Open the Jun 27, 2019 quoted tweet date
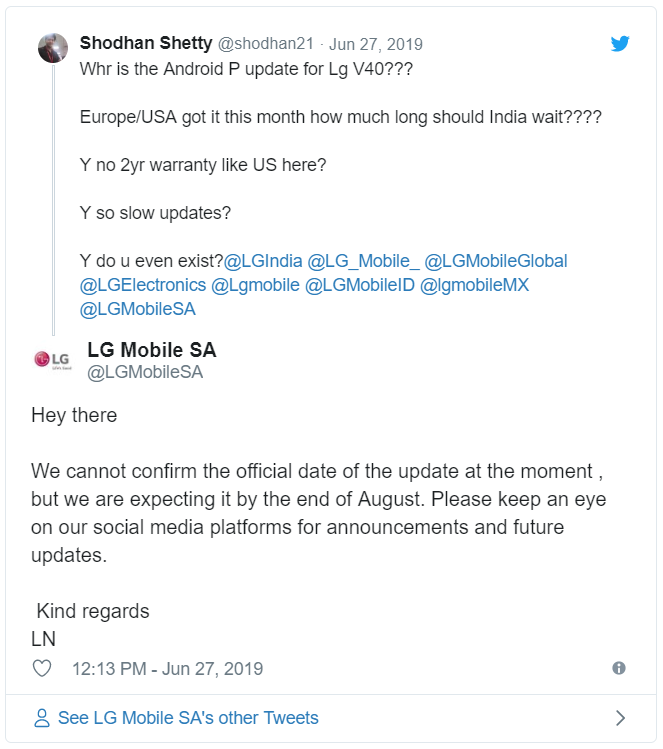Viewport: 663px width, 749px height. pos(375,44)
